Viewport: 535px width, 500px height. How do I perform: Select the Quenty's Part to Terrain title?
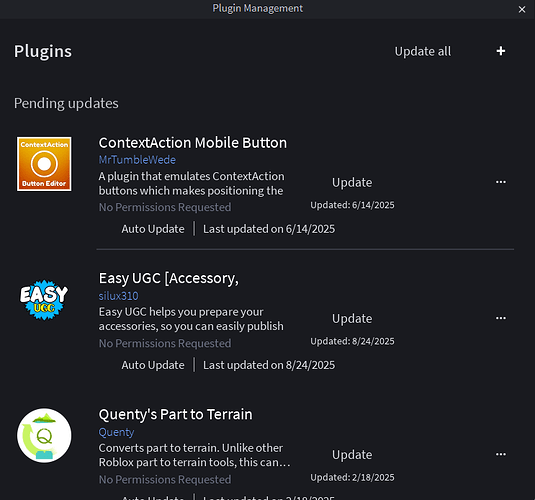tap(175, 414)
